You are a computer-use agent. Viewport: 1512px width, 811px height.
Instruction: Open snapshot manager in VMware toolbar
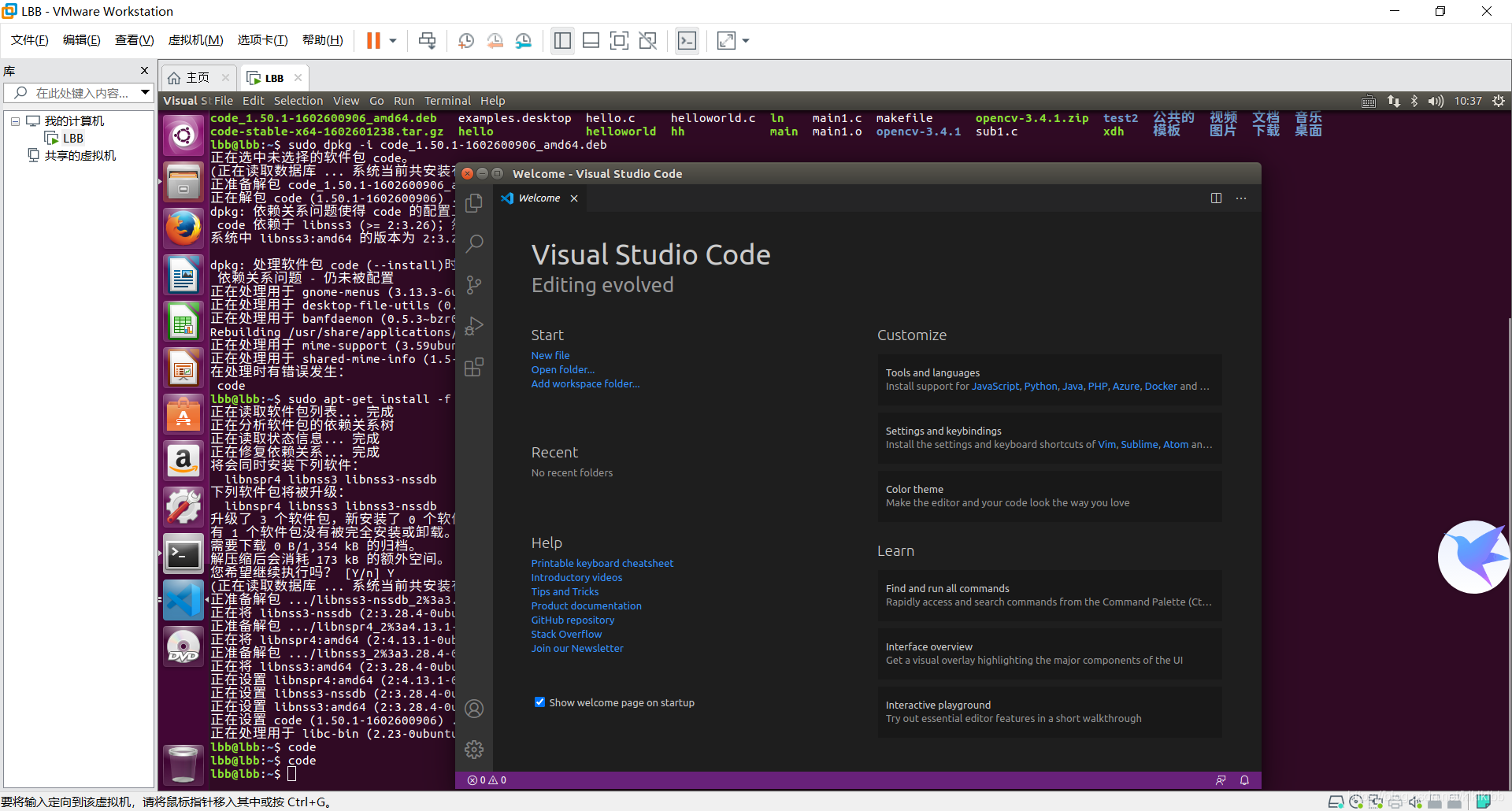point(524,40)
